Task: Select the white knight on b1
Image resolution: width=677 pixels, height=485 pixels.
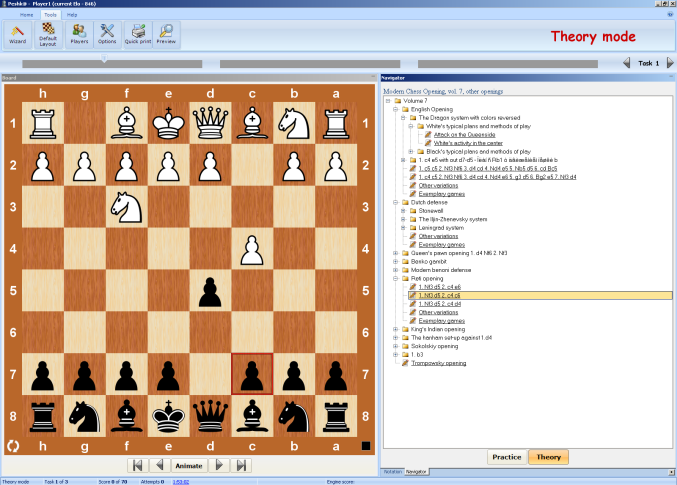Action: [294, 123]
